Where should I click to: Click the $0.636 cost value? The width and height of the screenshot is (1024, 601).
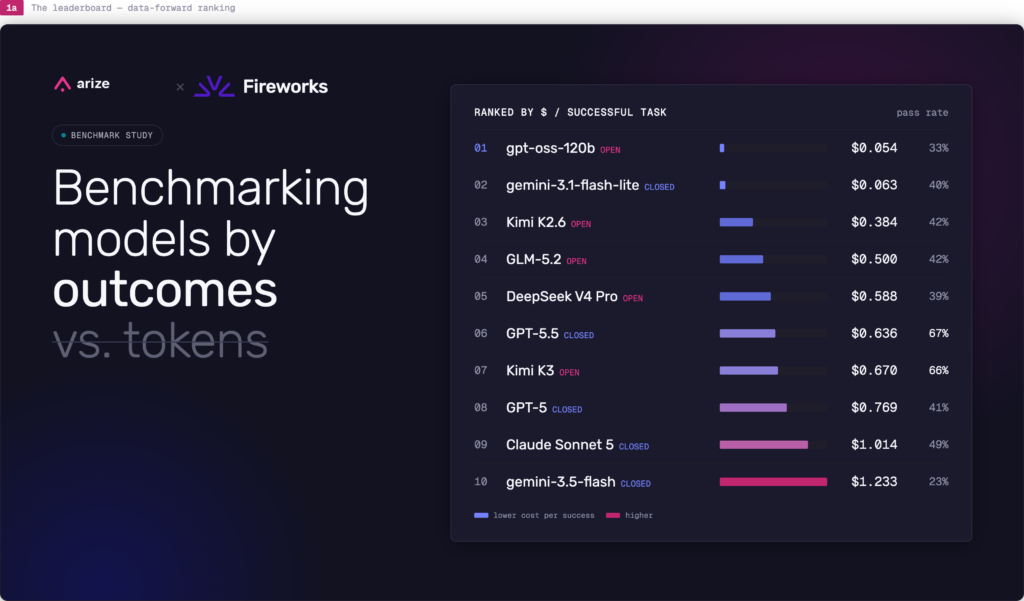click(874, 334)
